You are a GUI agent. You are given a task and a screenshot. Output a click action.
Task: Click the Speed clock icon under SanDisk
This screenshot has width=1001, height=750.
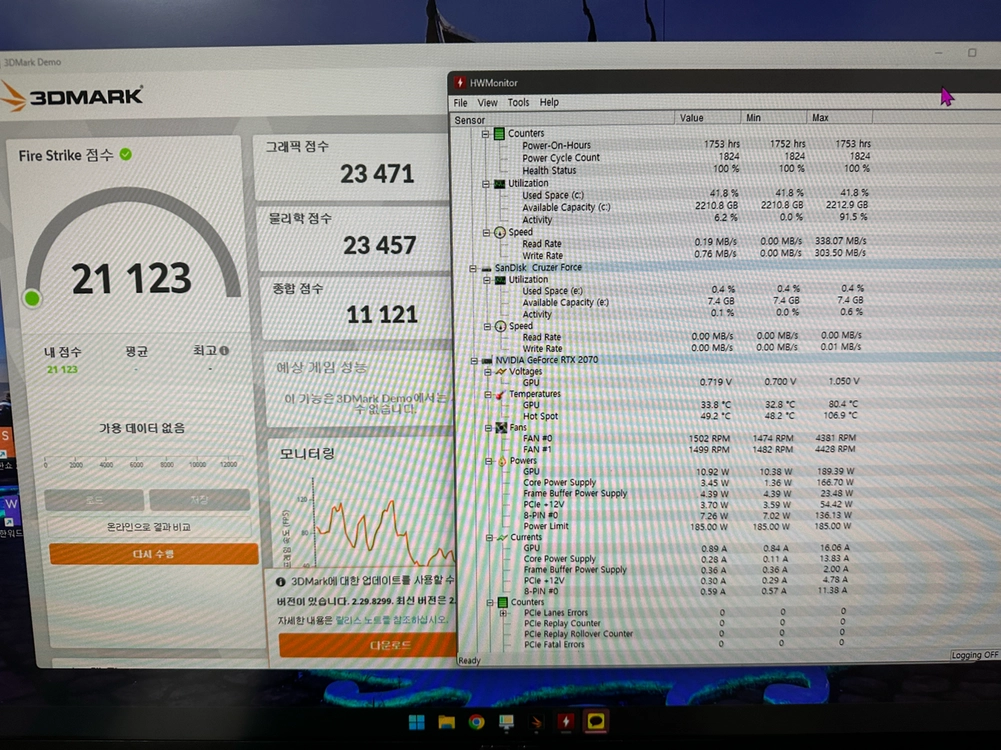click(x=500, y=327)
